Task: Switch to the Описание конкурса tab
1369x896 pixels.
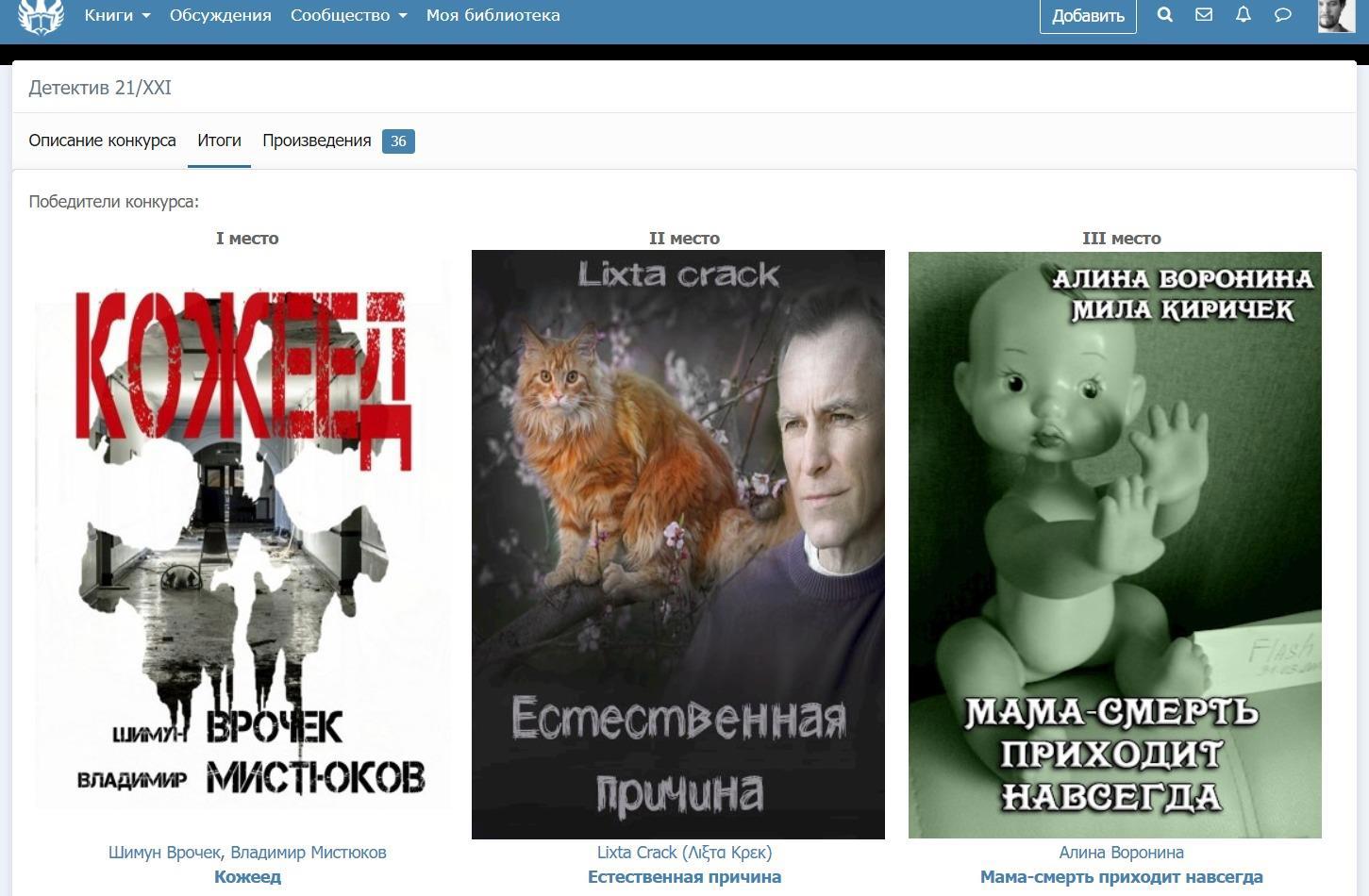Action: click(102, 141)
